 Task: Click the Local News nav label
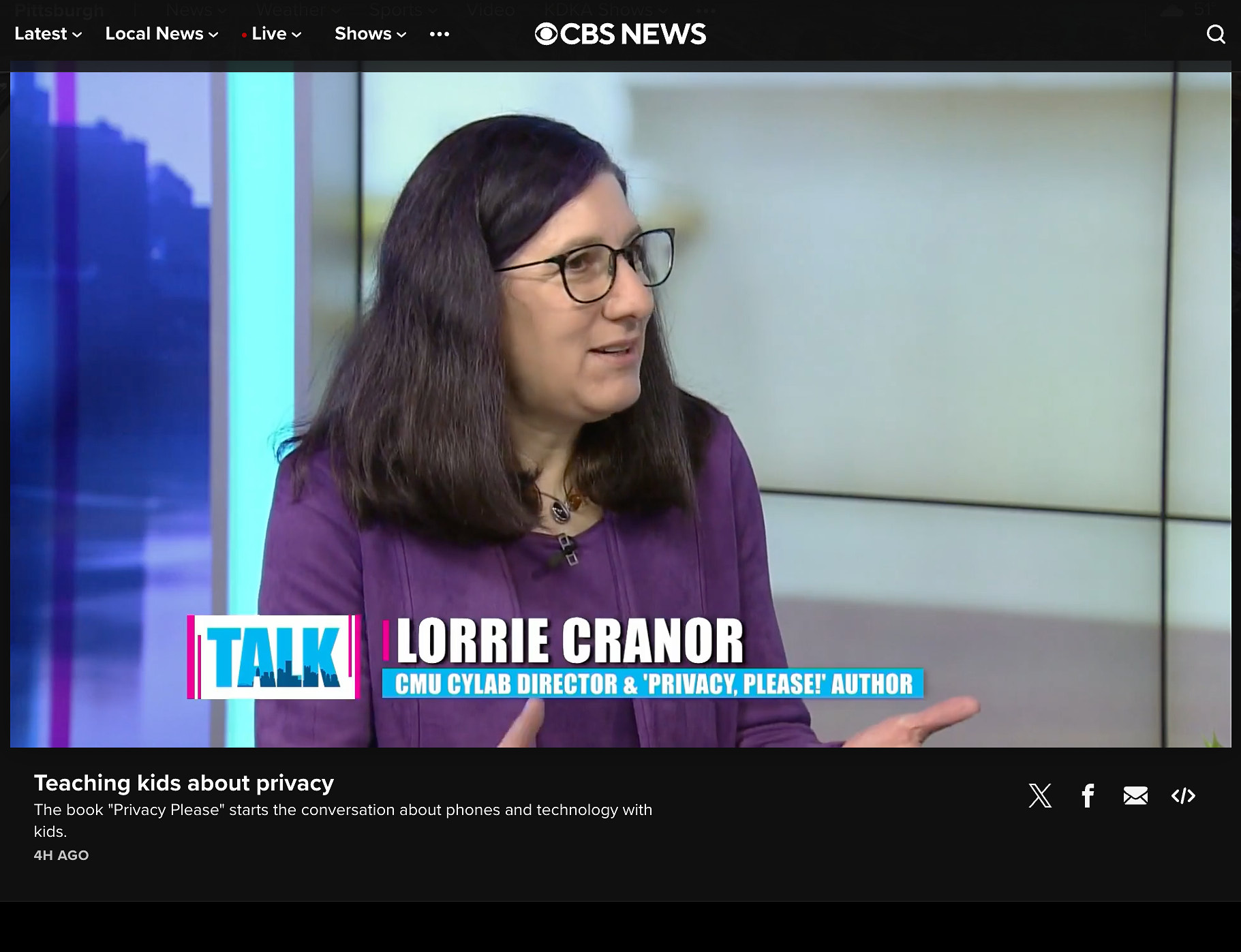tap(154, 34)
